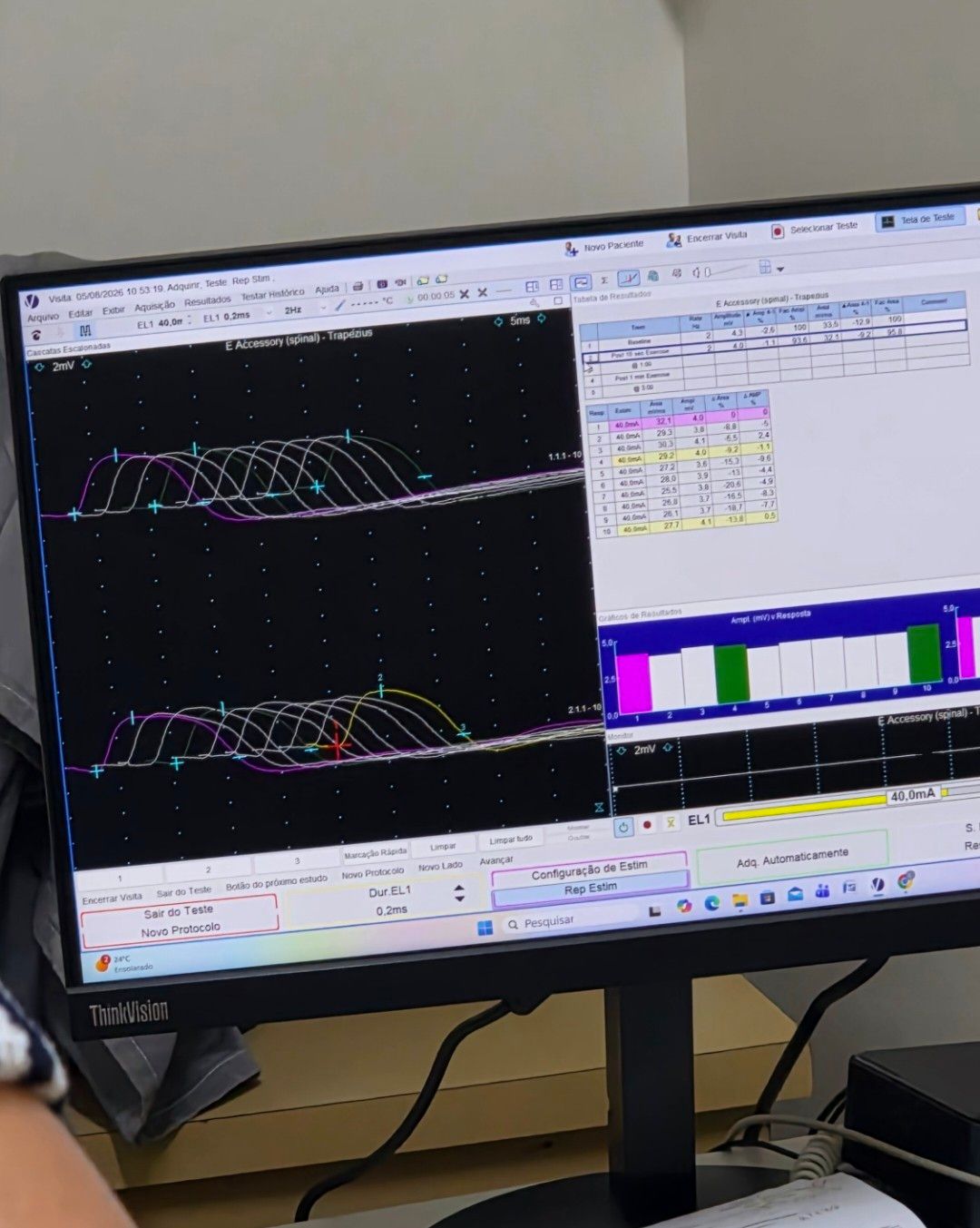Click the Rep Estim button
Image resolution: width=980 pixels, height=1228 pixels.
click(x=590, y=889)
